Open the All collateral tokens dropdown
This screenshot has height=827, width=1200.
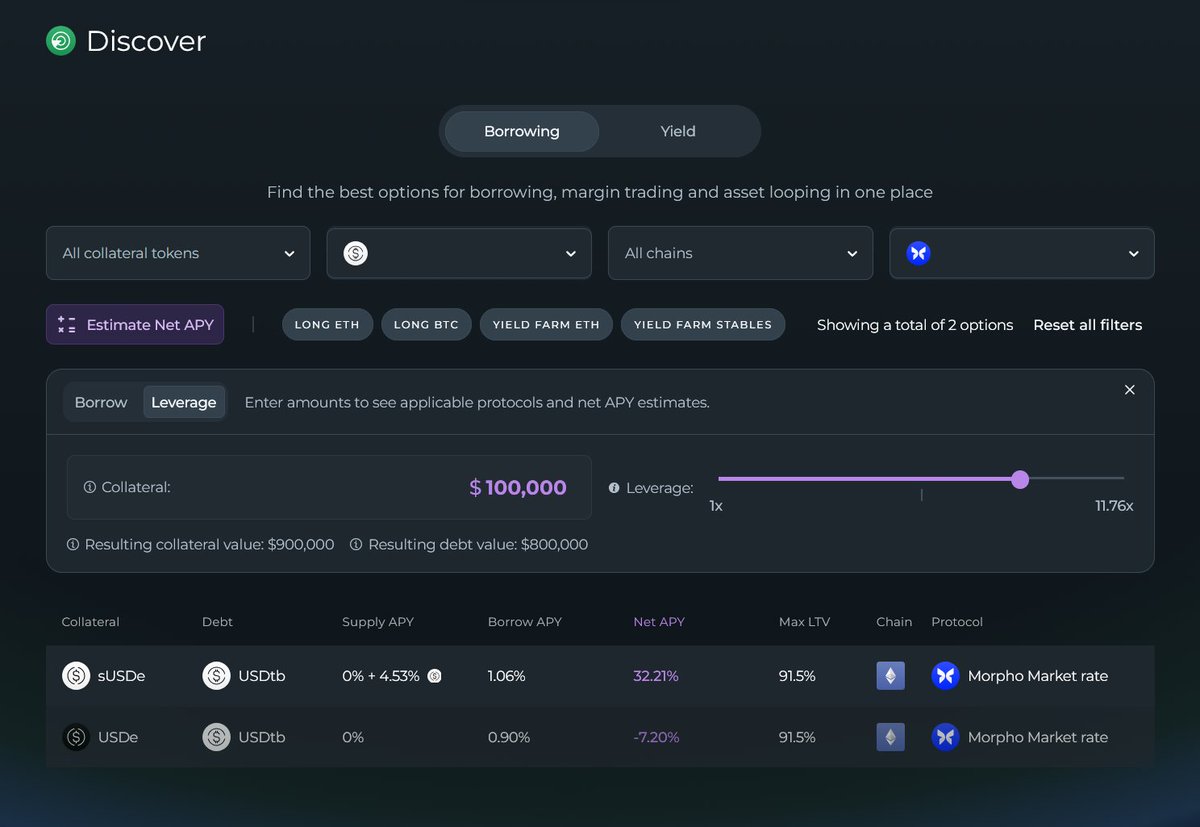pyautogui.click(x=177, y=253)
